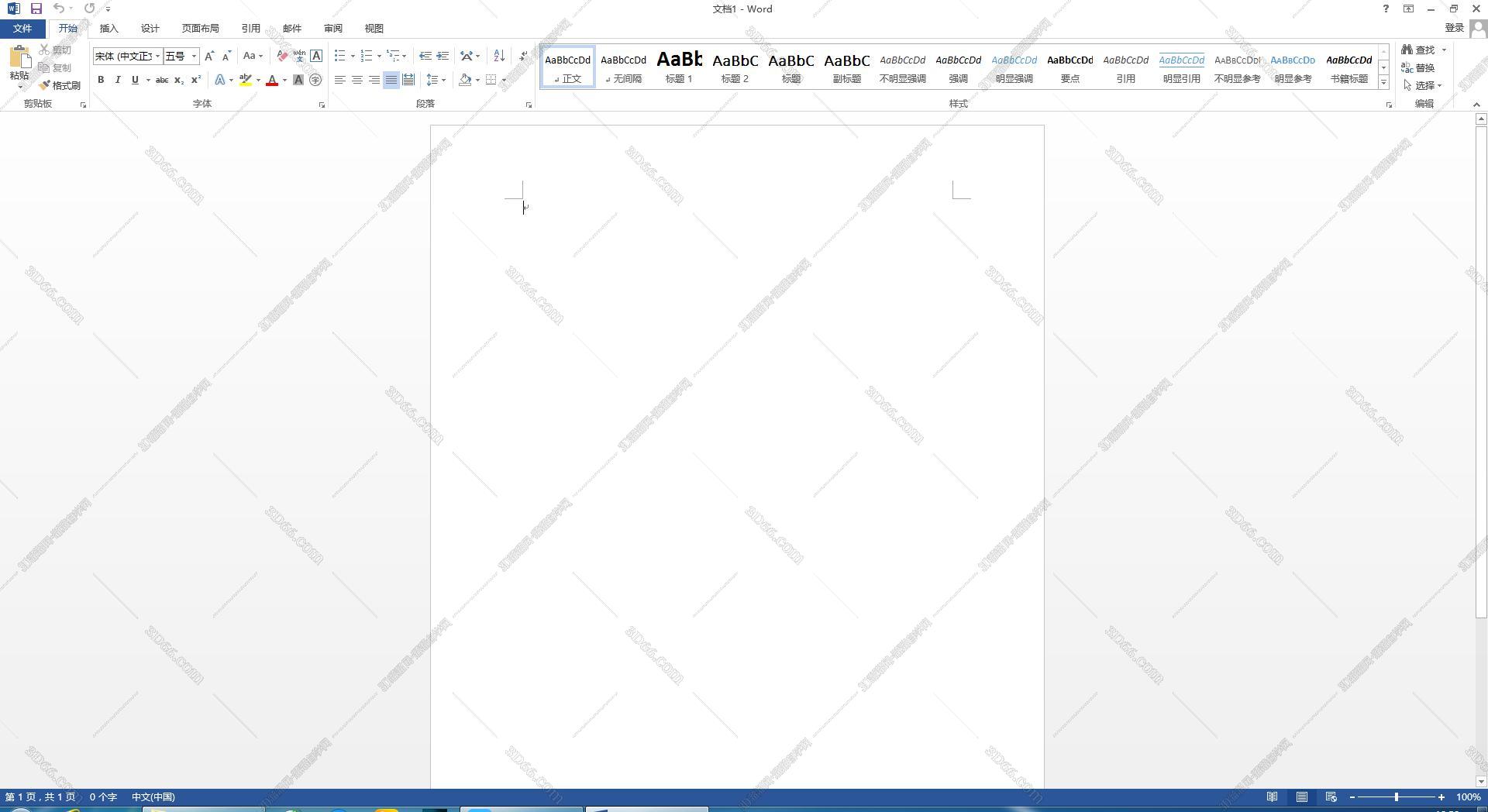
Task: Click the clear all formatting icon
Action: (281, 56)
